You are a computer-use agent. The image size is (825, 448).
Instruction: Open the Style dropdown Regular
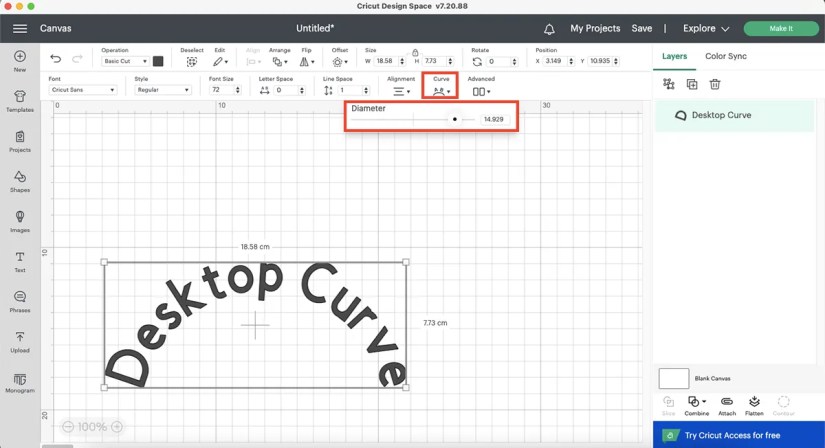pos(163,90)
